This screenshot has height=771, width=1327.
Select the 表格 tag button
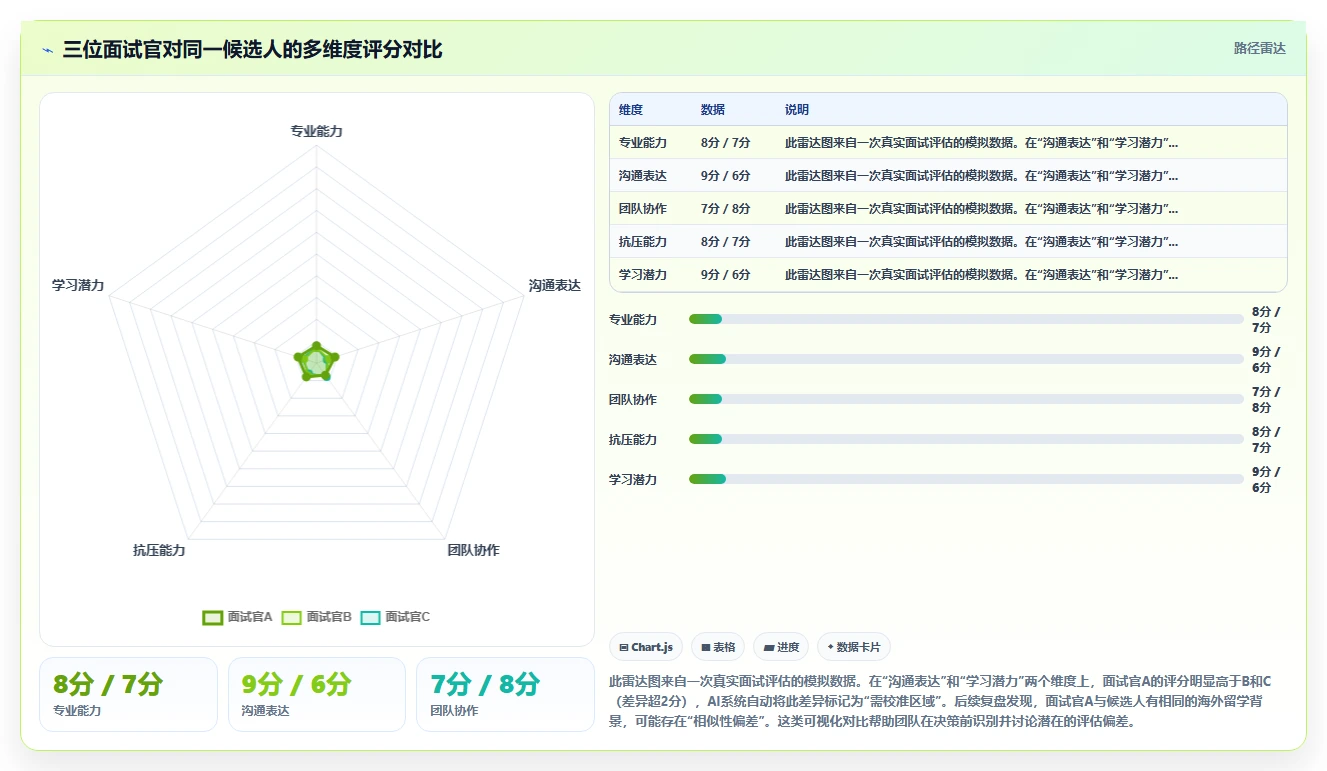(x=718, y=647)
